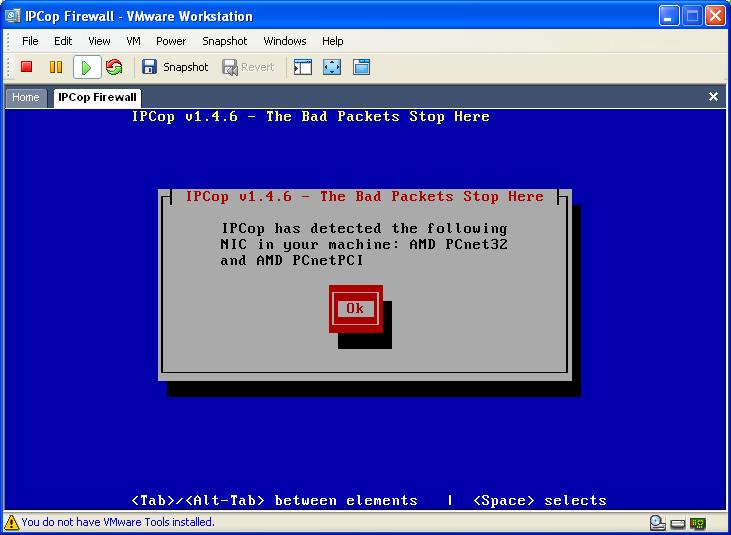Click the Reset virtual machine icon

click(x=114, y=67)
